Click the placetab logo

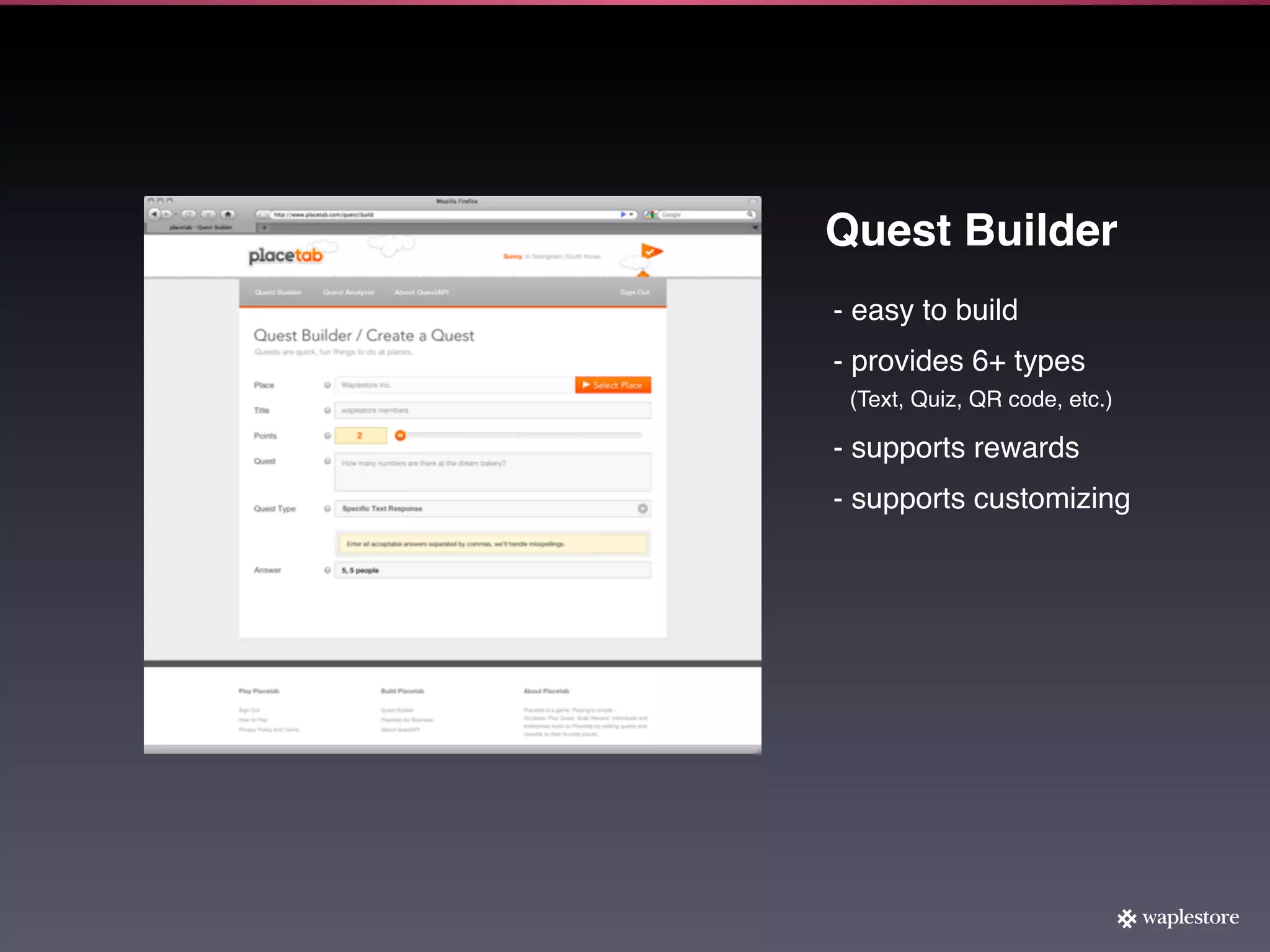[x=286, y=255]
